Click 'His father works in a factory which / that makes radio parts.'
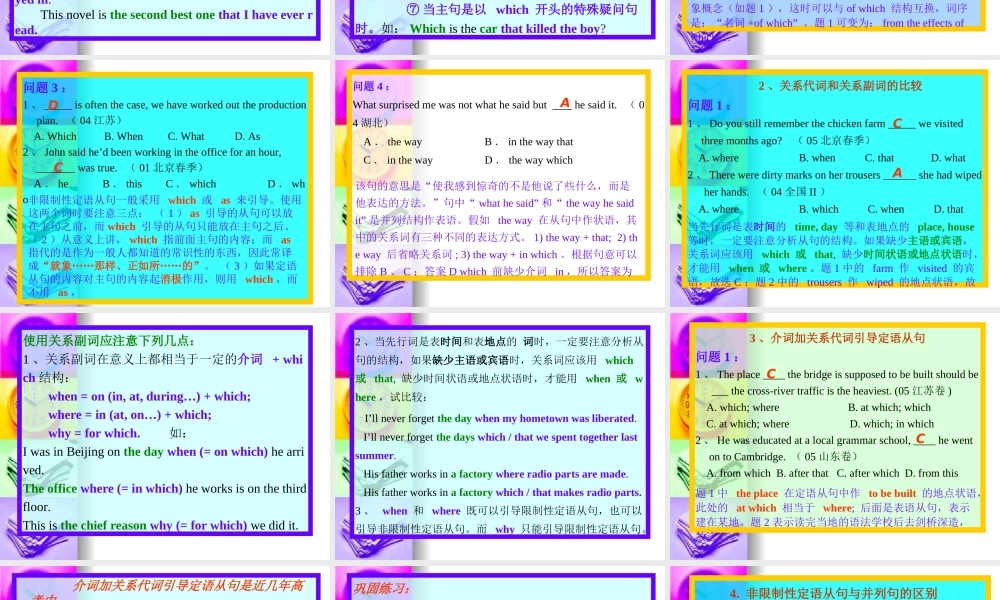Viewport: 1000px width, 600px height. [503, 493]
